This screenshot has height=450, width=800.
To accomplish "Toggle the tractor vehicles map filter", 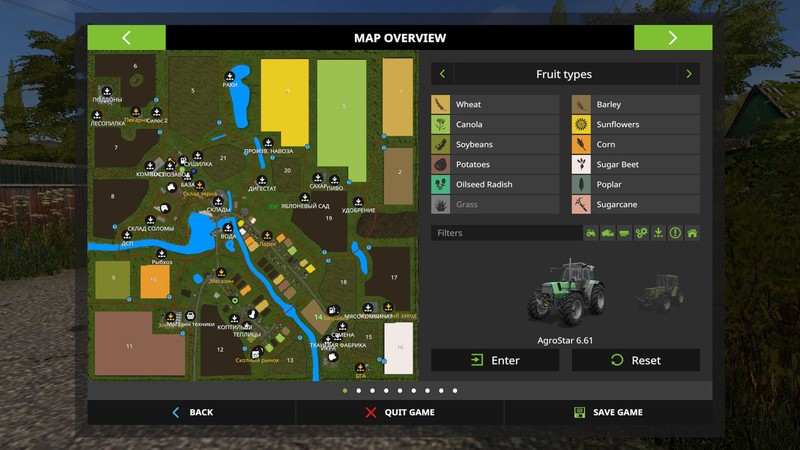I will [592, 233].
